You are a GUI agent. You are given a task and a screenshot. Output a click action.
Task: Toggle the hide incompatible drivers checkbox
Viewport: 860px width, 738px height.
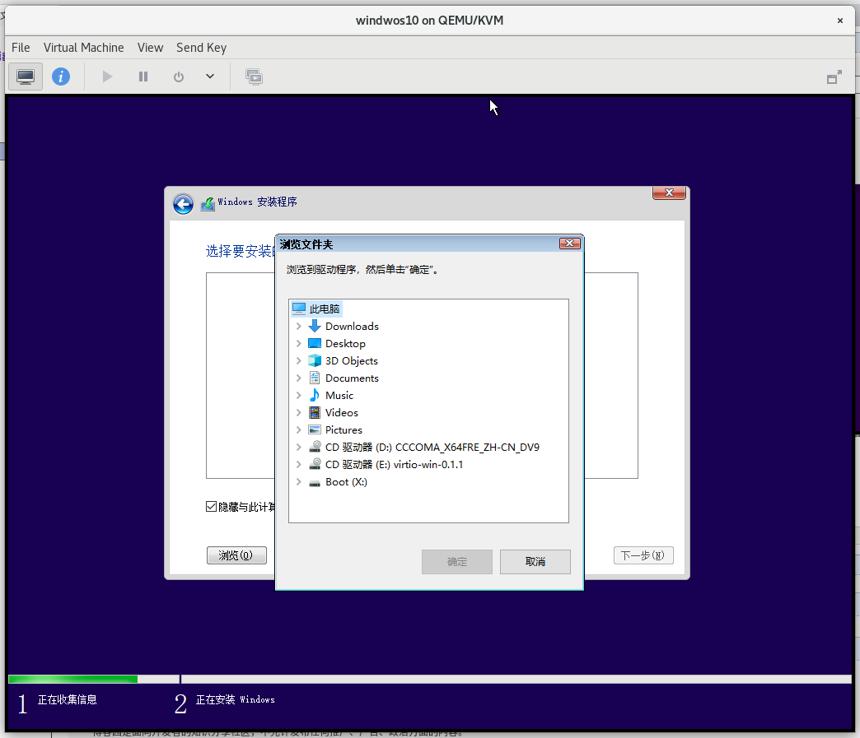coord(211,507)
